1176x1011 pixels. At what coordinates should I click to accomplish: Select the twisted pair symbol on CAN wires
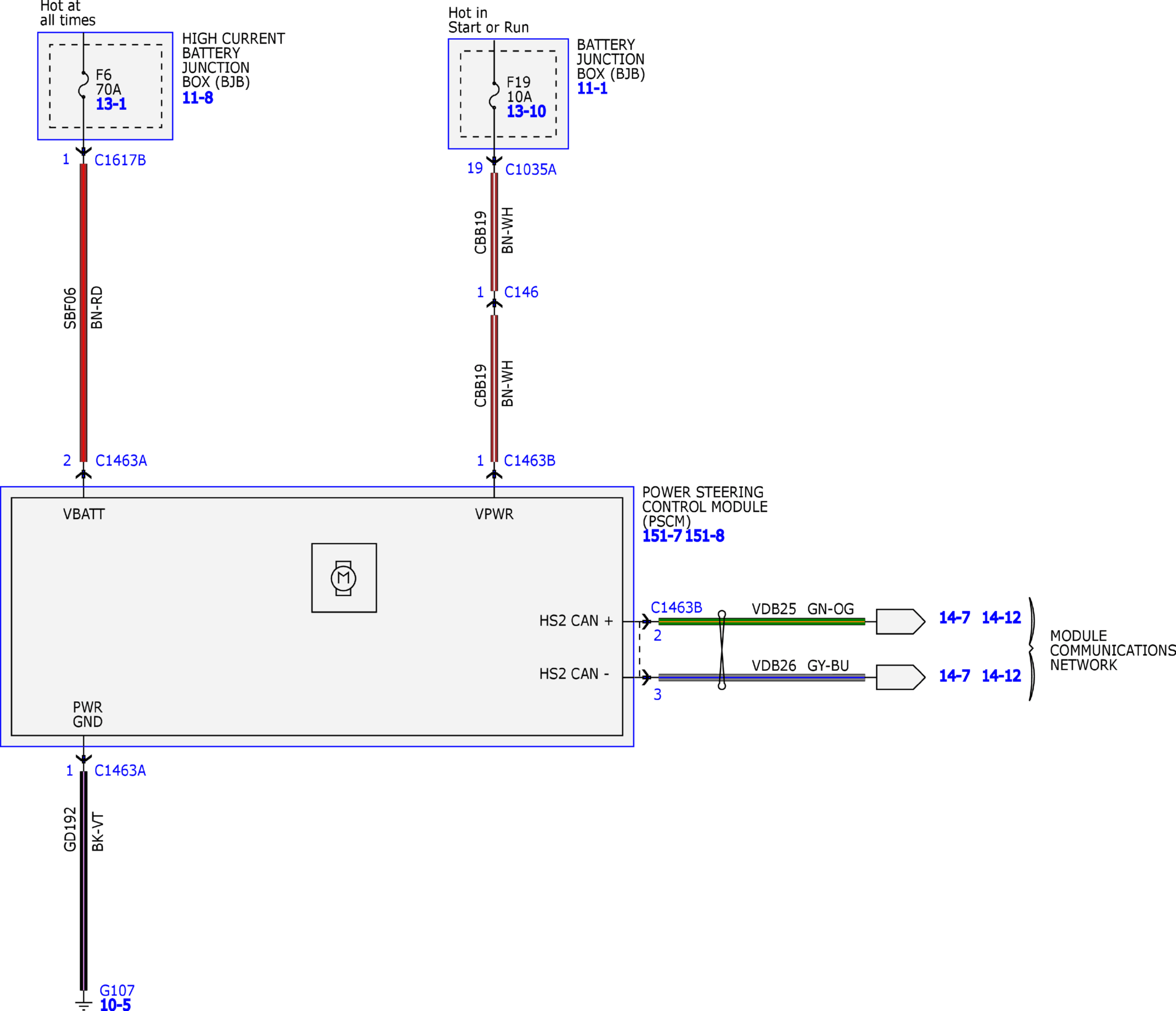(x=722, y=650)
